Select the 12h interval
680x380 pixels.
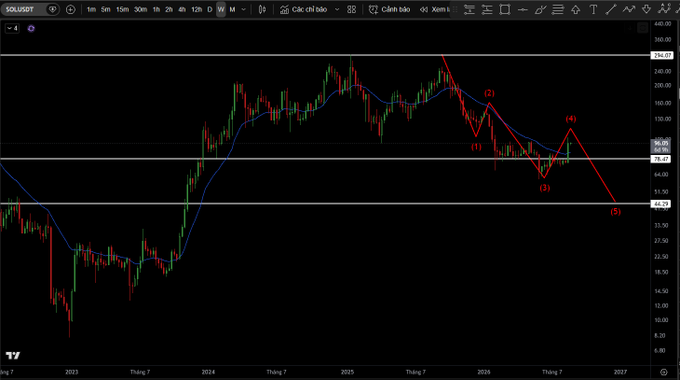(196, 9)
